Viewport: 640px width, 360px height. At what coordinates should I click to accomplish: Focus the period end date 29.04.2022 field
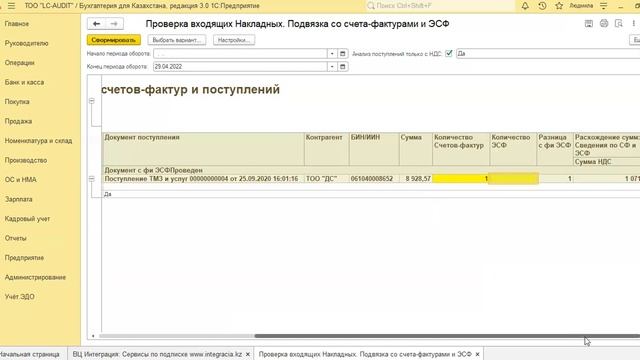pos(240,67)
